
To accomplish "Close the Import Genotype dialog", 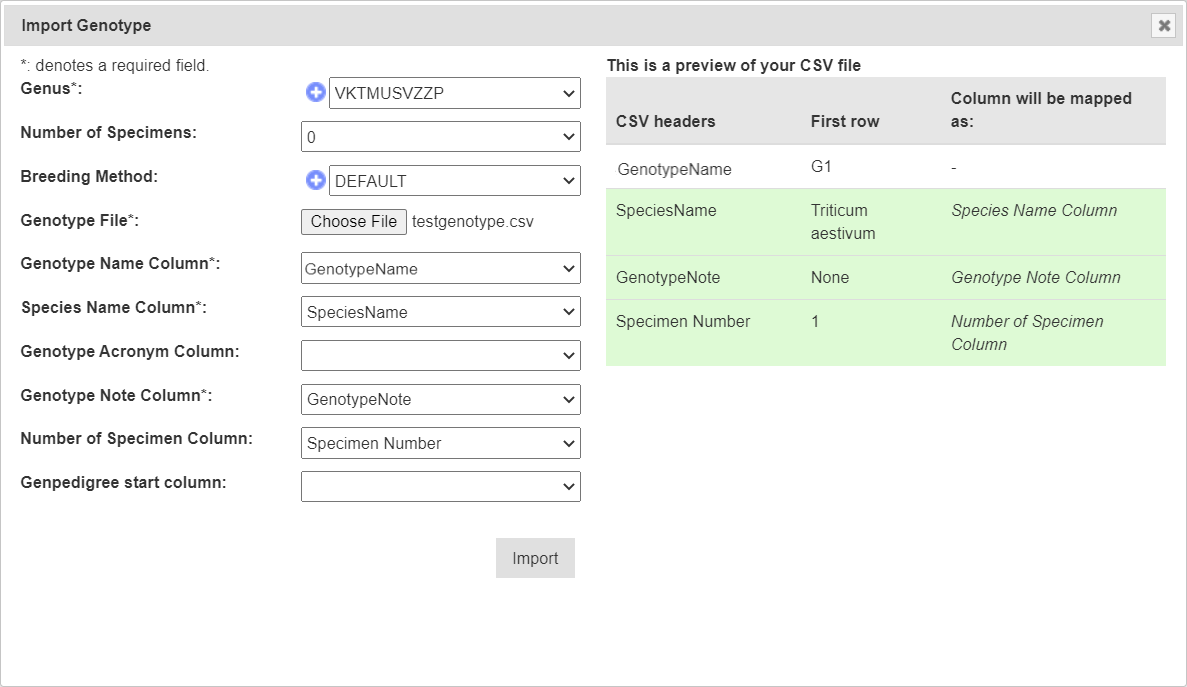I will click(1163, 26).
